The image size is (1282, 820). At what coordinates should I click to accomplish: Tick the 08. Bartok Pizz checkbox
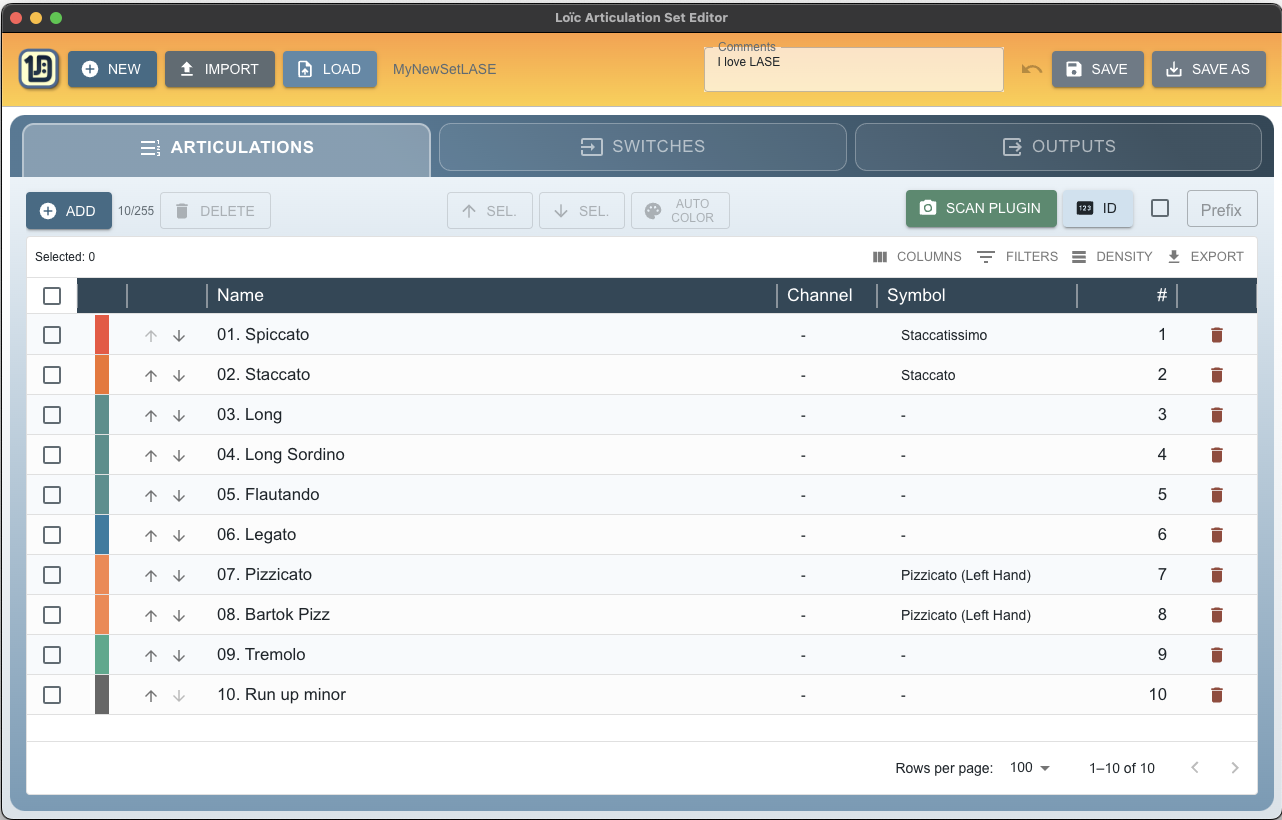[x=52, y=615]
